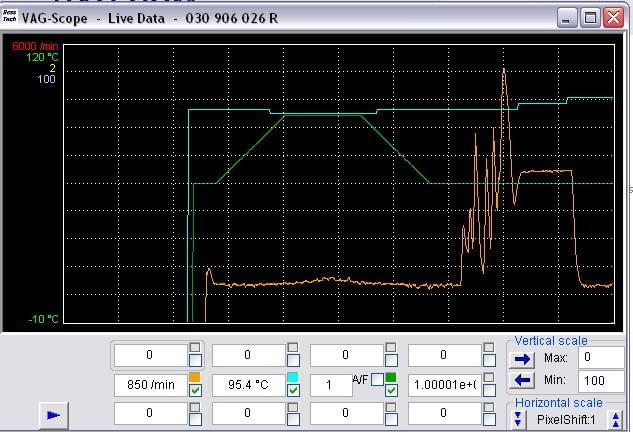Image resolution: width=633 pixels, height=432 pixels.
Task: Click the green 120 °C axis label
Action: 42,57
